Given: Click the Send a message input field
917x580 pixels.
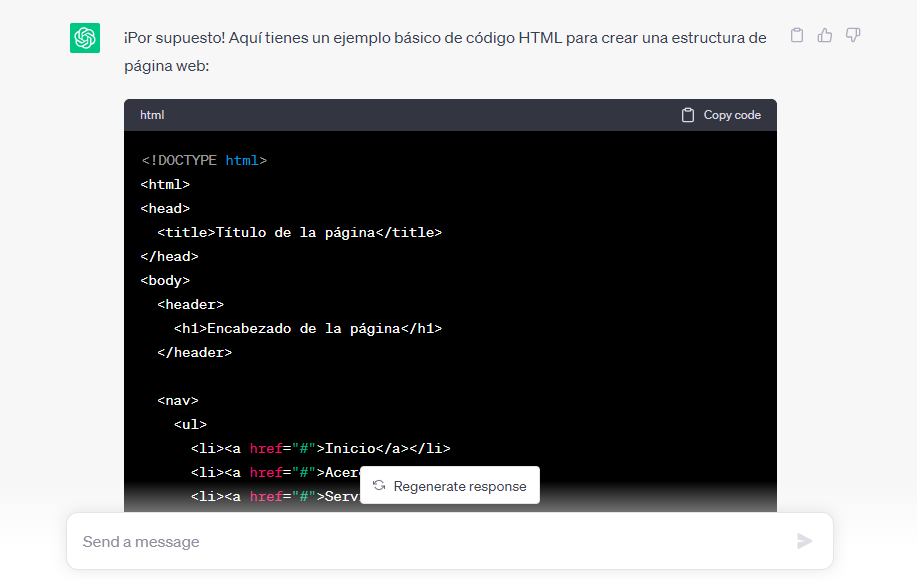Looking at the screenshot, I should click(x=400, y=540).
